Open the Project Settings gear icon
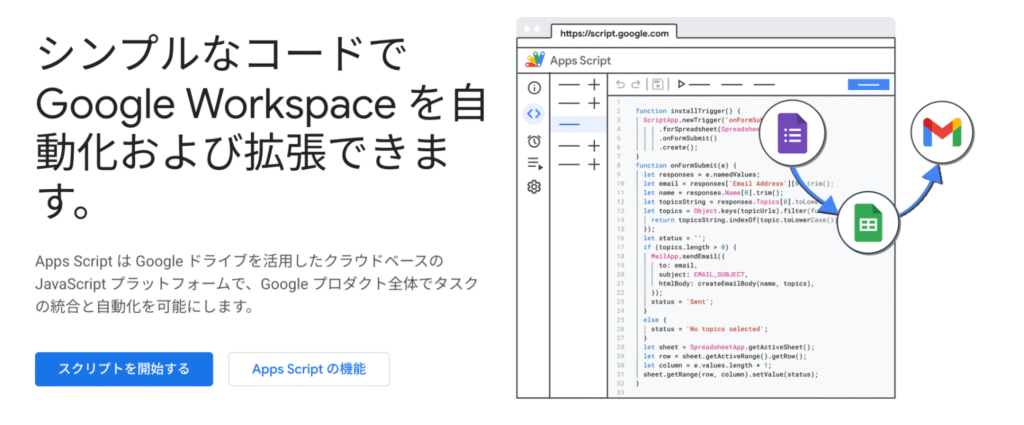The width and height of the screenshot is (1024, 425). click(x=534, y=187)
